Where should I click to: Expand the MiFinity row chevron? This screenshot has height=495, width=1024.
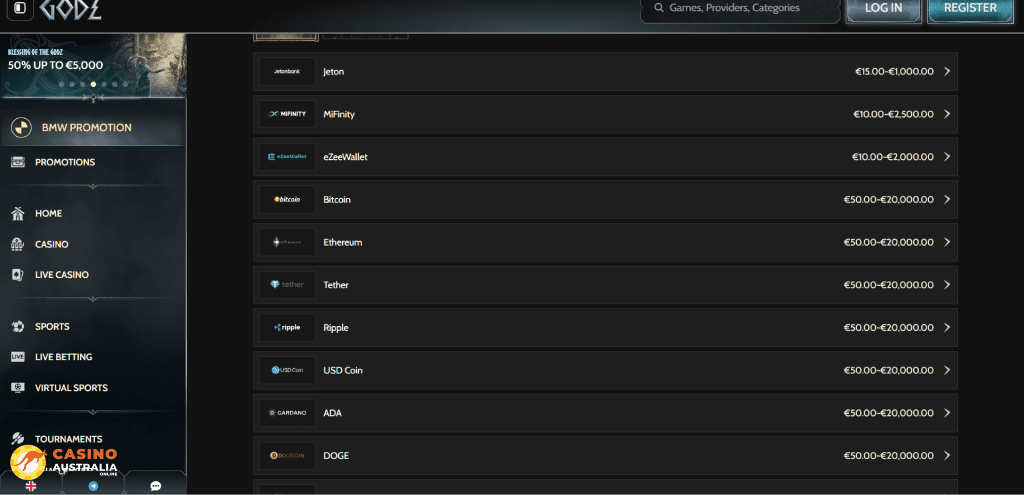tap(947, 114)
